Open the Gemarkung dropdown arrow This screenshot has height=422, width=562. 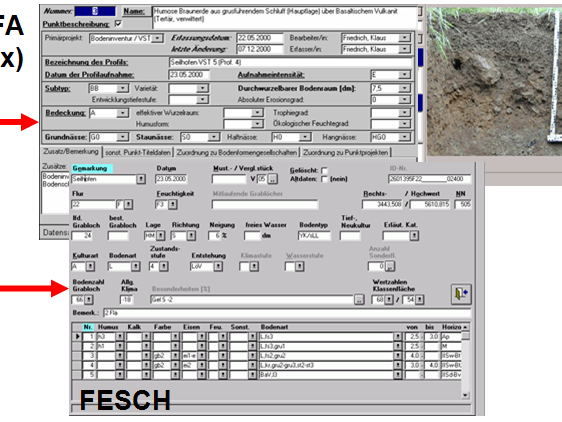click(141, 179)
